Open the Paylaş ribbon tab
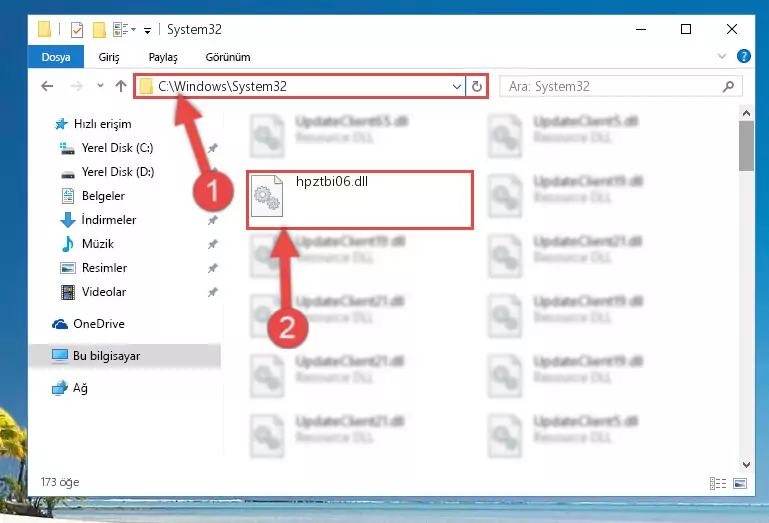769x523 pixels. (163, 57)
